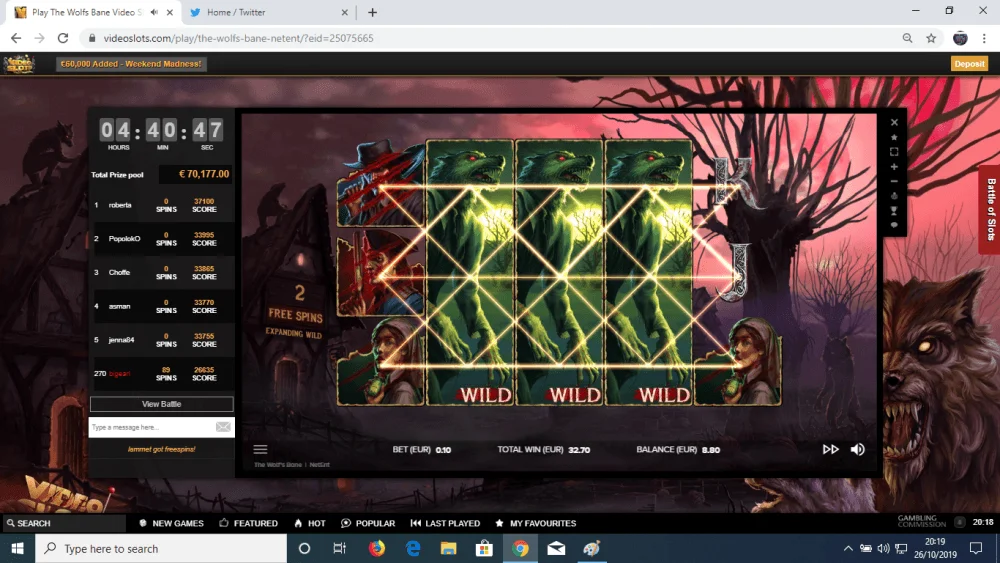Open the game hamburger menu
This screenshot has width=1000, height=563.
[x=260, y=450]
